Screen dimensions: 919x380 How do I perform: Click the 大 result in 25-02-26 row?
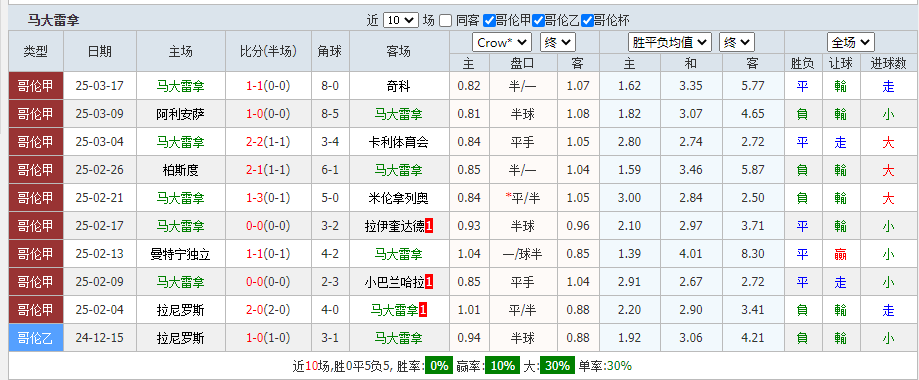(x=889, y=170)
